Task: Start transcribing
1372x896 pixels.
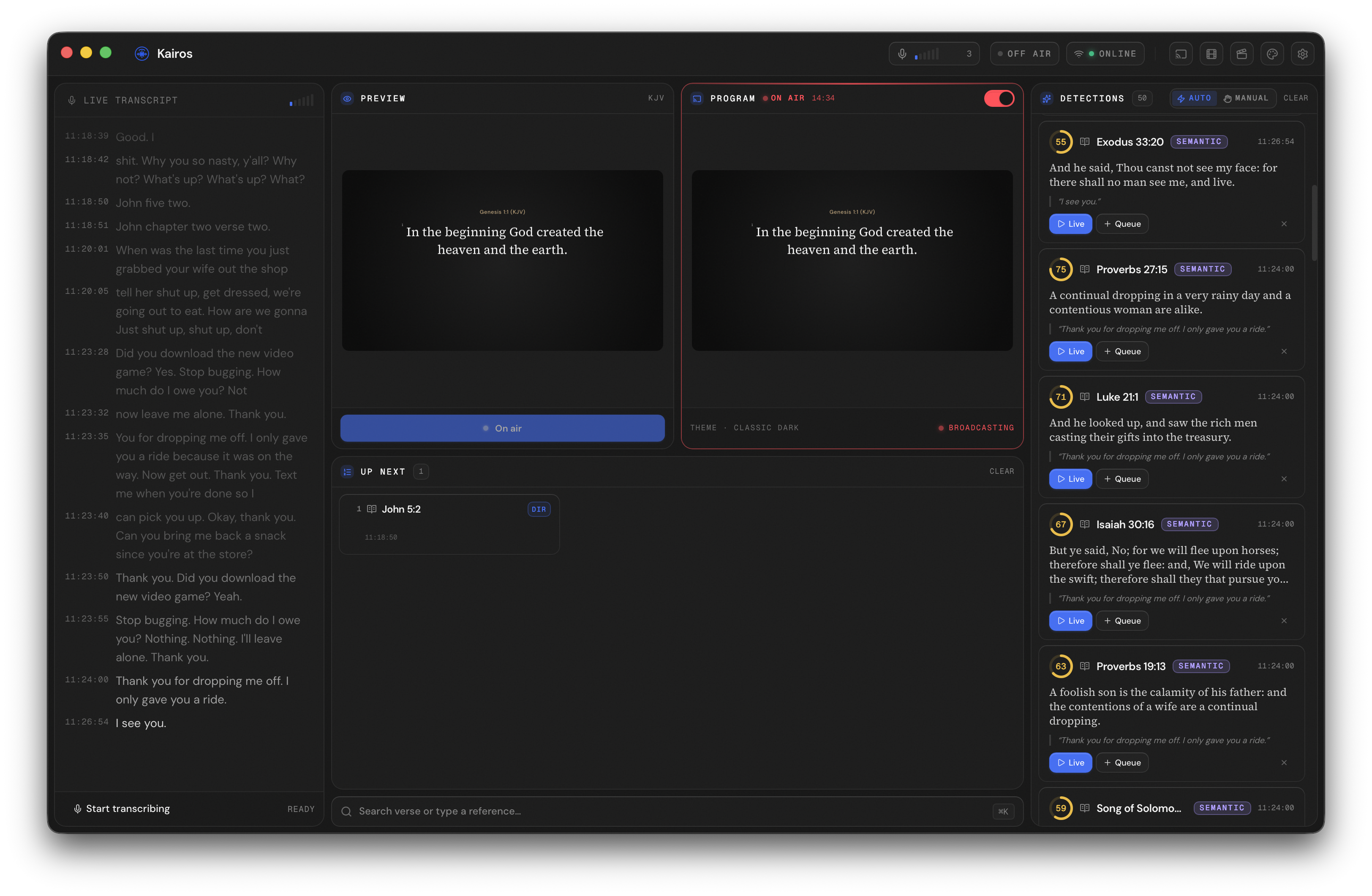Action: (122, 809)
